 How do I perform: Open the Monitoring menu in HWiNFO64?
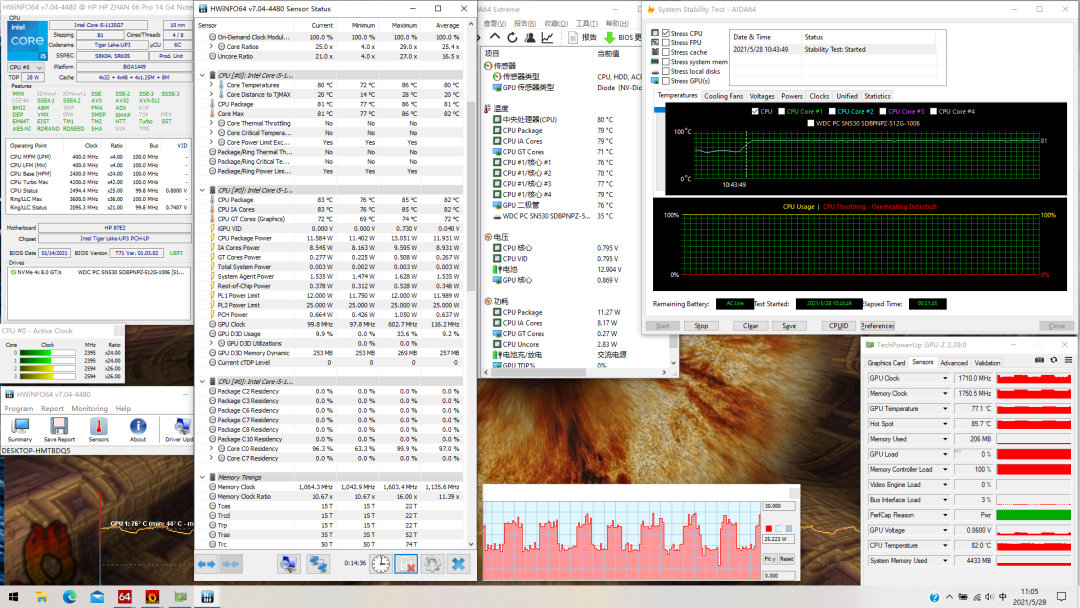pyautogui.click(x=90, y=408)
